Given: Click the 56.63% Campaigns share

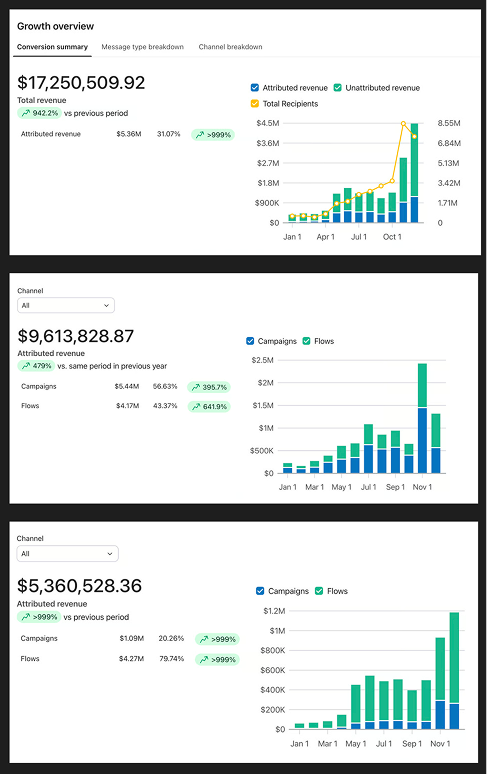Looking at the screenshot, I should (165, 386).
